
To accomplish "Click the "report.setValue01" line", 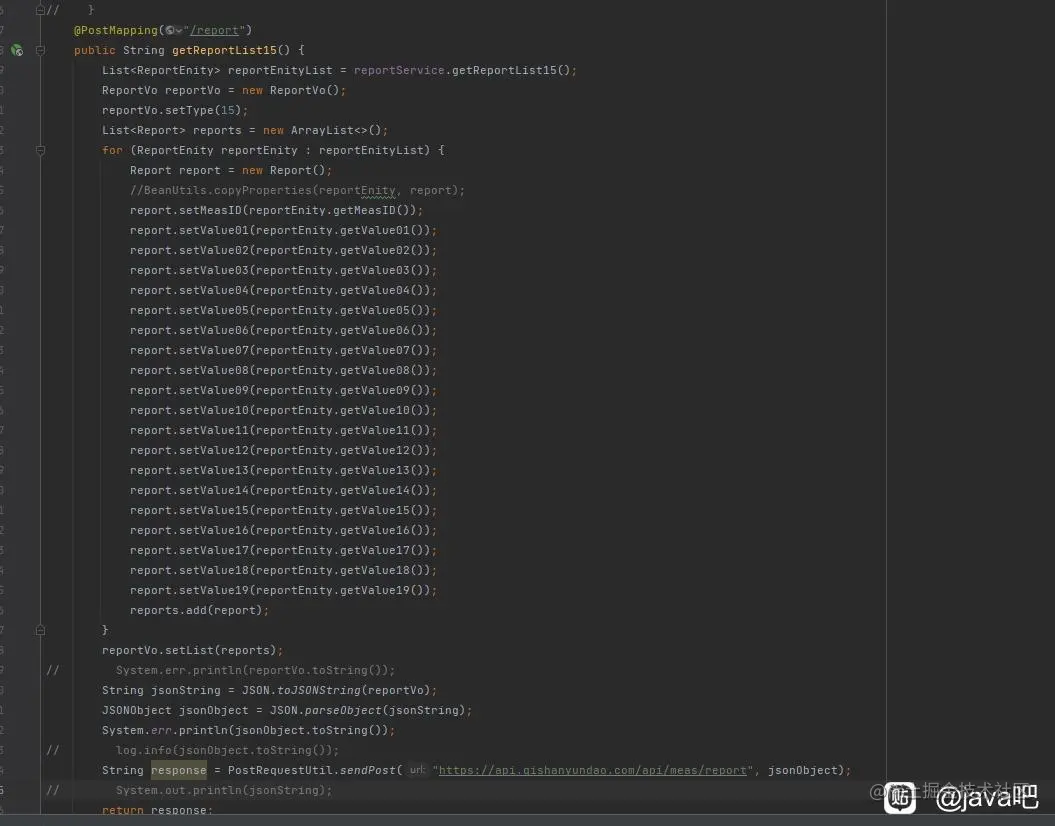I will coord(283,230).
